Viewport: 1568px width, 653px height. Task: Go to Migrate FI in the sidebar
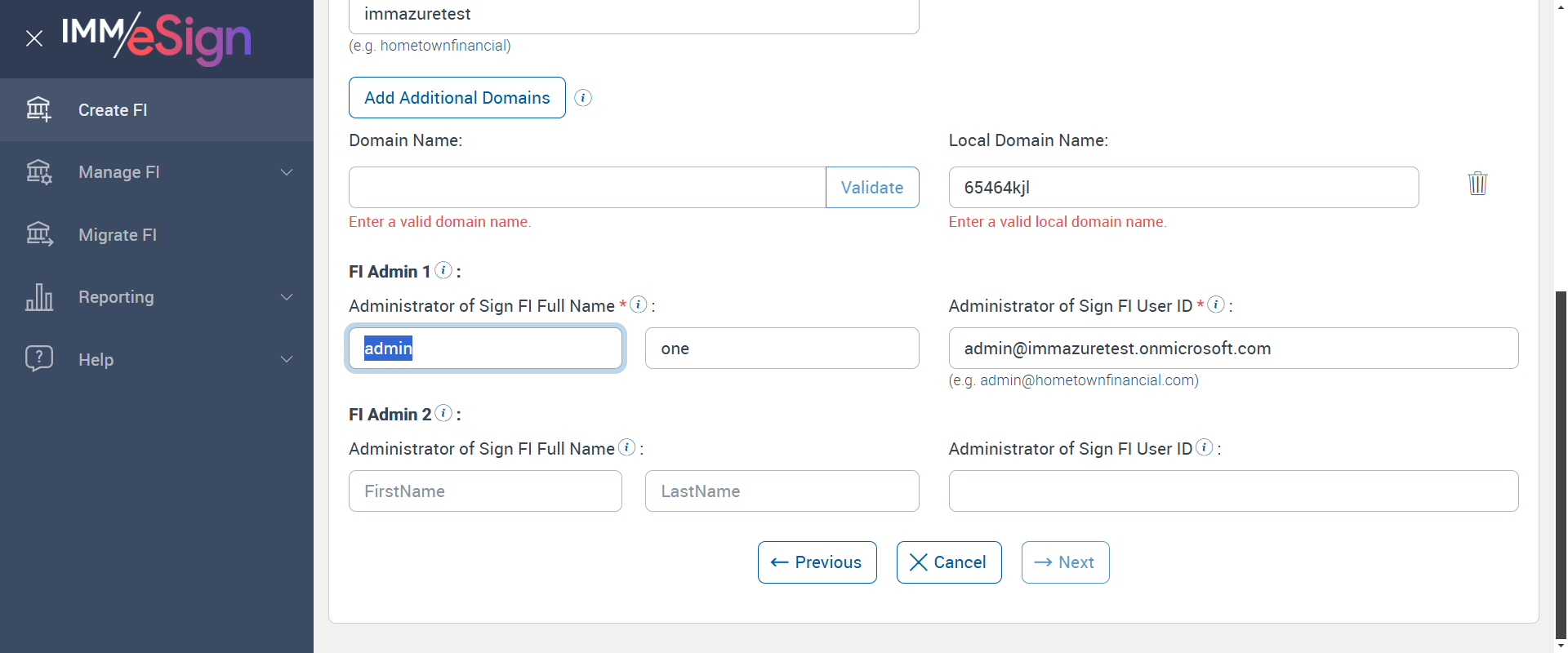118,235
